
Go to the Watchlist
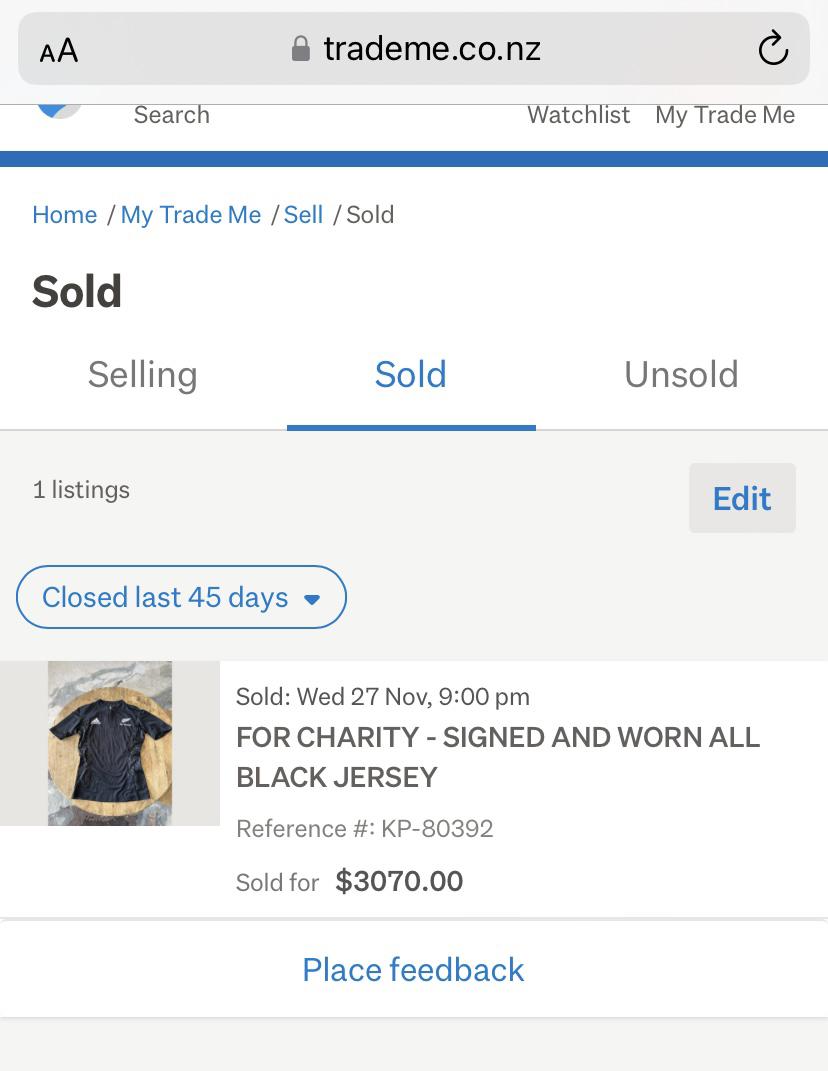[x=579, y=115]
